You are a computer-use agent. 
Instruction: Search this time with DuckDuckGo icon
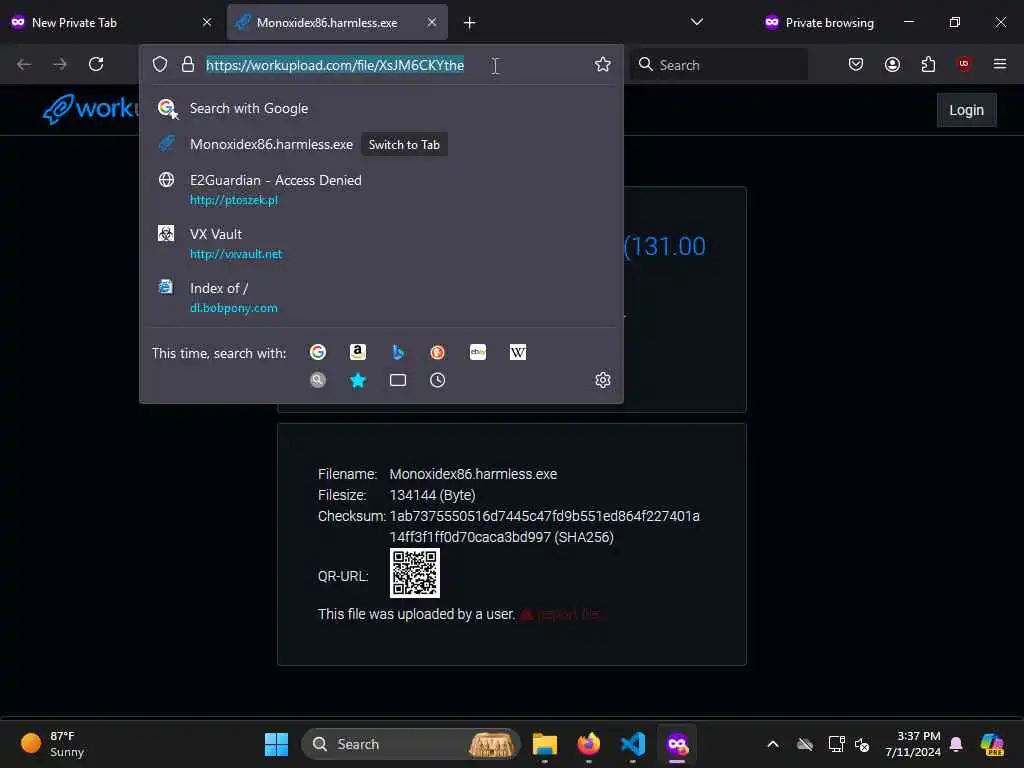pyautogui.click(x=438, y=352)
